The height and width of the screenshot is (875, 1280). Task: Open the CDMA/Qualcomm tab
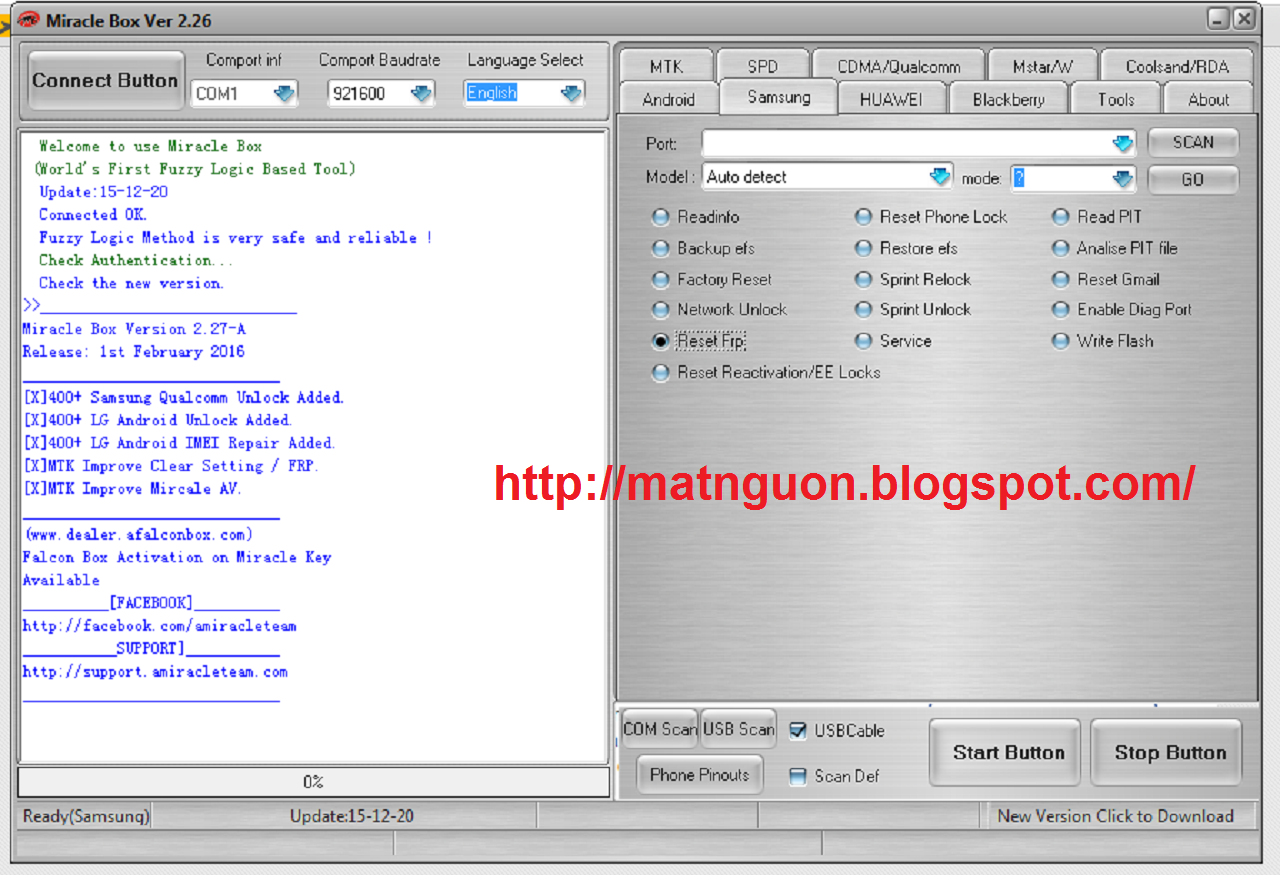coord(898,66)
